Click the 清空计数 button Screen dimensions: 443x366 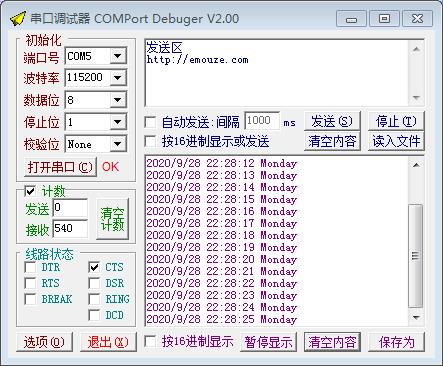[112, 219]
